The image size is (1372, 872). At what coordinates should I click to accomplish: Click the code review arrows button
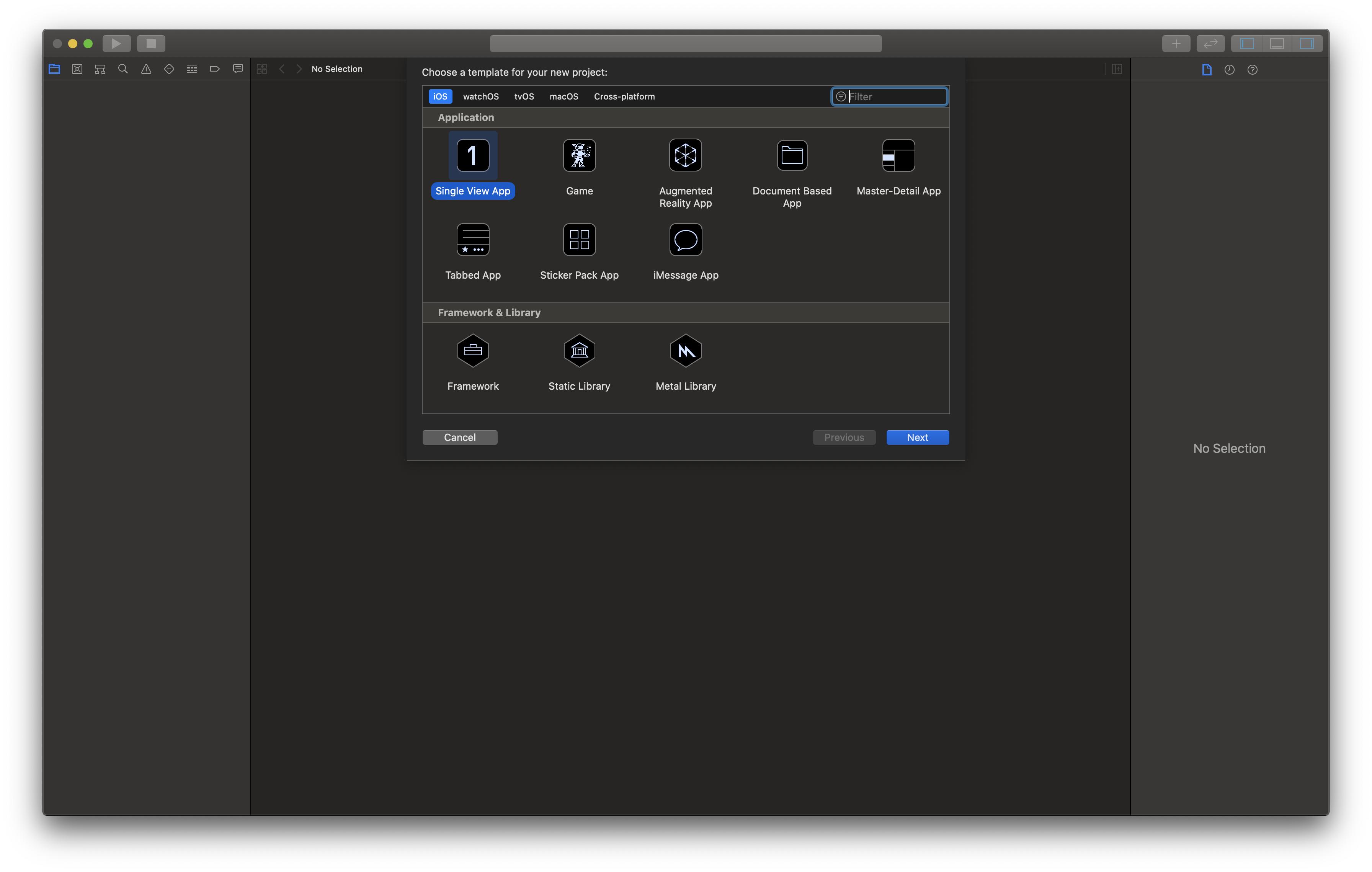[x=1211, y=43]
